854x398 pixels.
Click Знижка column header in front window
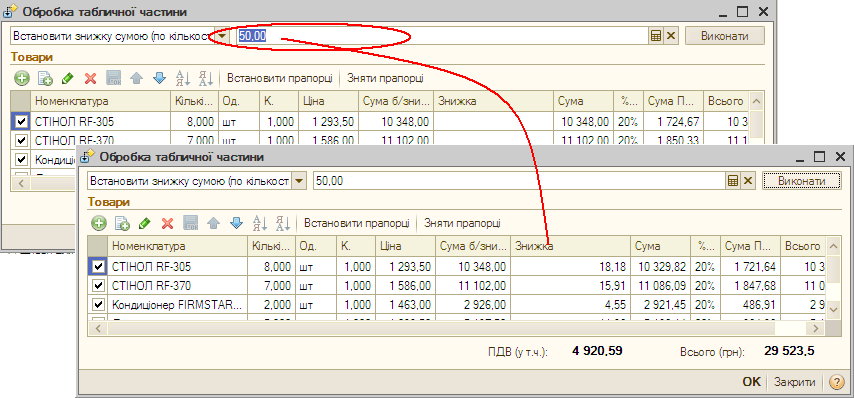tap(570, 247)
